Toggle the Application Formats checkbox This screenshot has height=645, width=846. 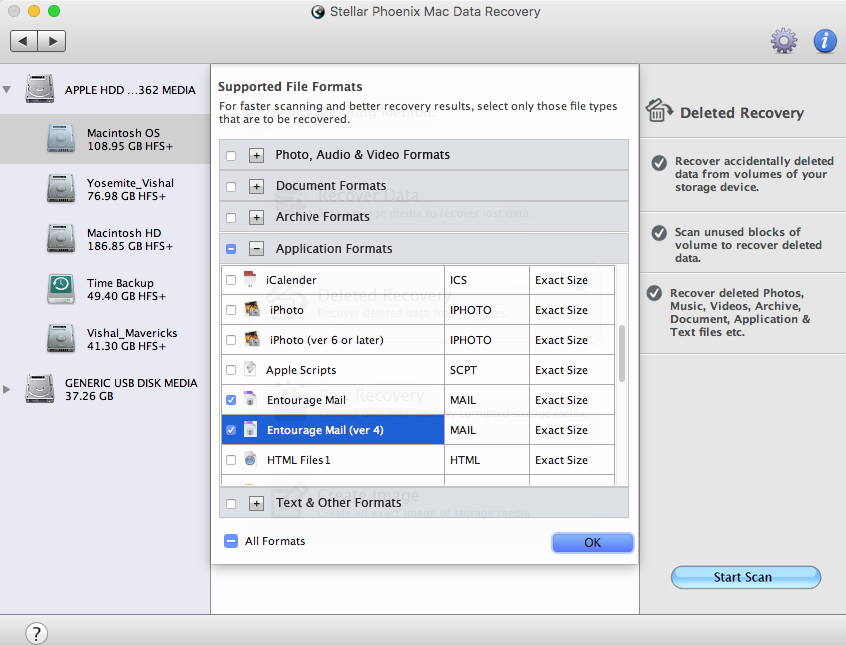[x=231, y=249]
